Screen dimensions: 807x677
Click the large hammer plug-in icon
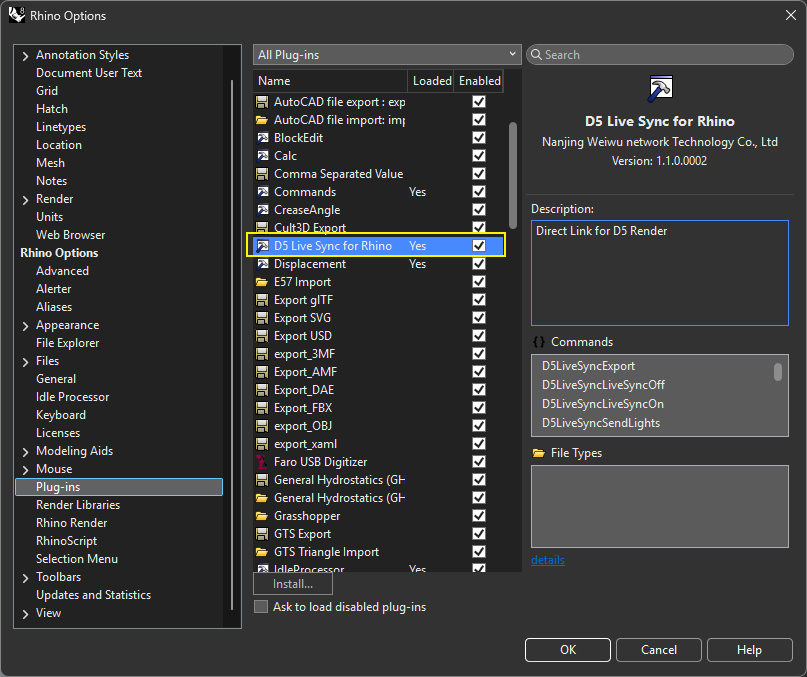pyautogui.click(x=660, y=89)
